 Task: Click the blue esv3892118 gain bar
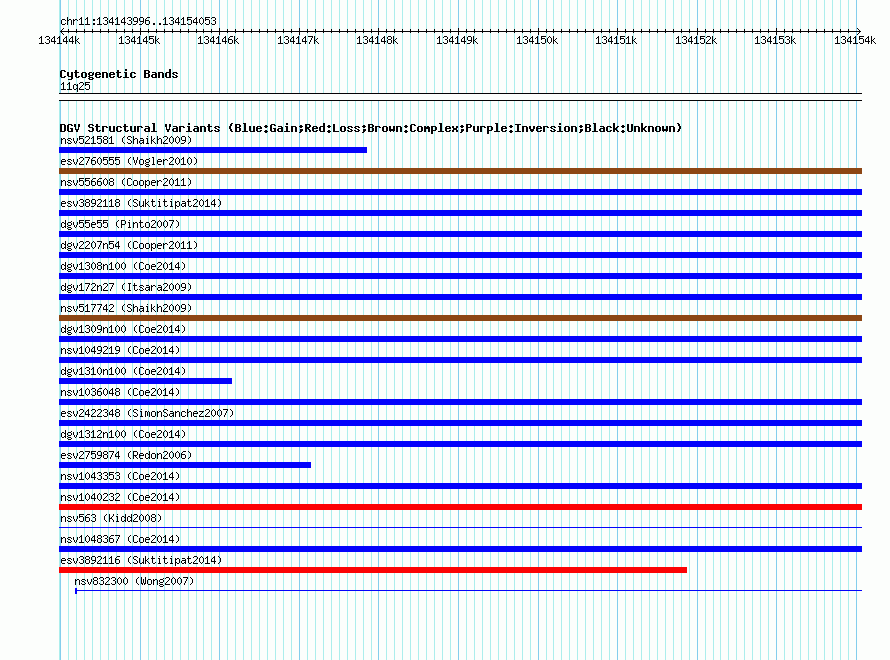(x=460, y=213)
